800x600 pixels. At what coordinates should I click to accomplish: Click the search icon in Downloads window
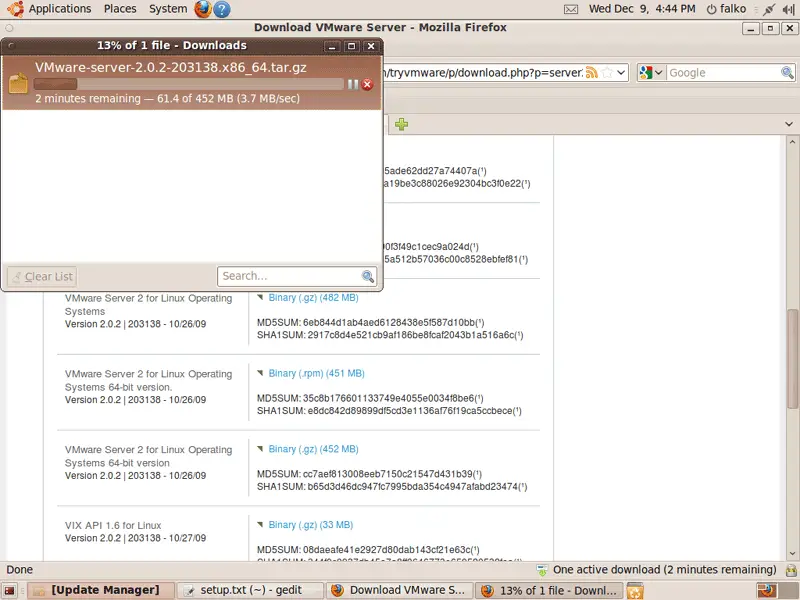click(368, 276)
